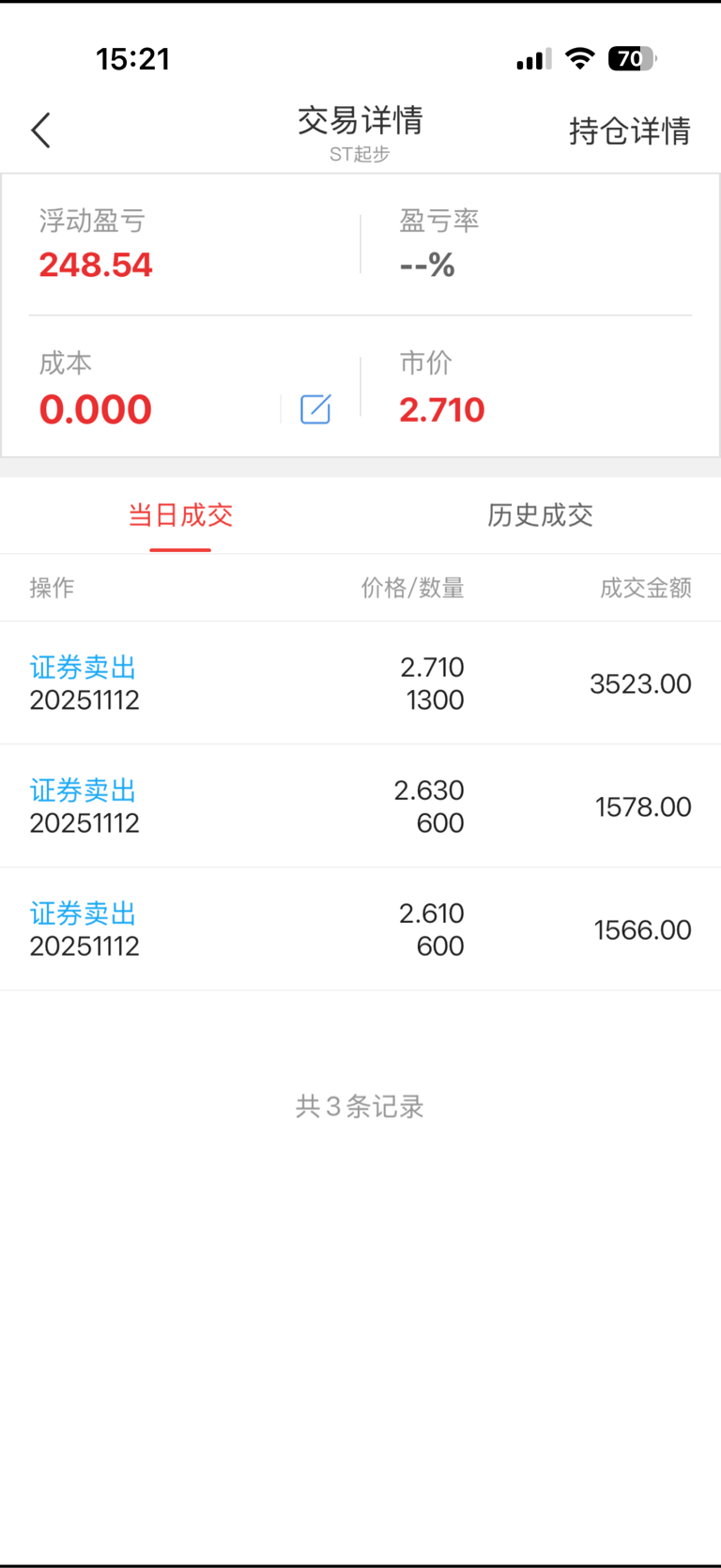Tap the 成交金额 column header
The height and width of the screenshot is (1568, 721).
click(645, 588)
